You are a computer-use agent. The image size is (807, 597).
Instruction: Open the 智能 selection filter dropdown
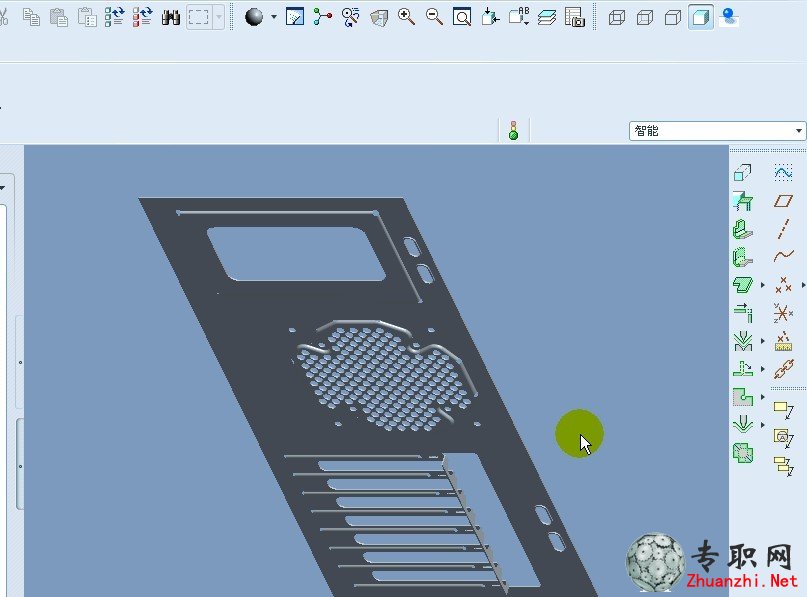717,131
